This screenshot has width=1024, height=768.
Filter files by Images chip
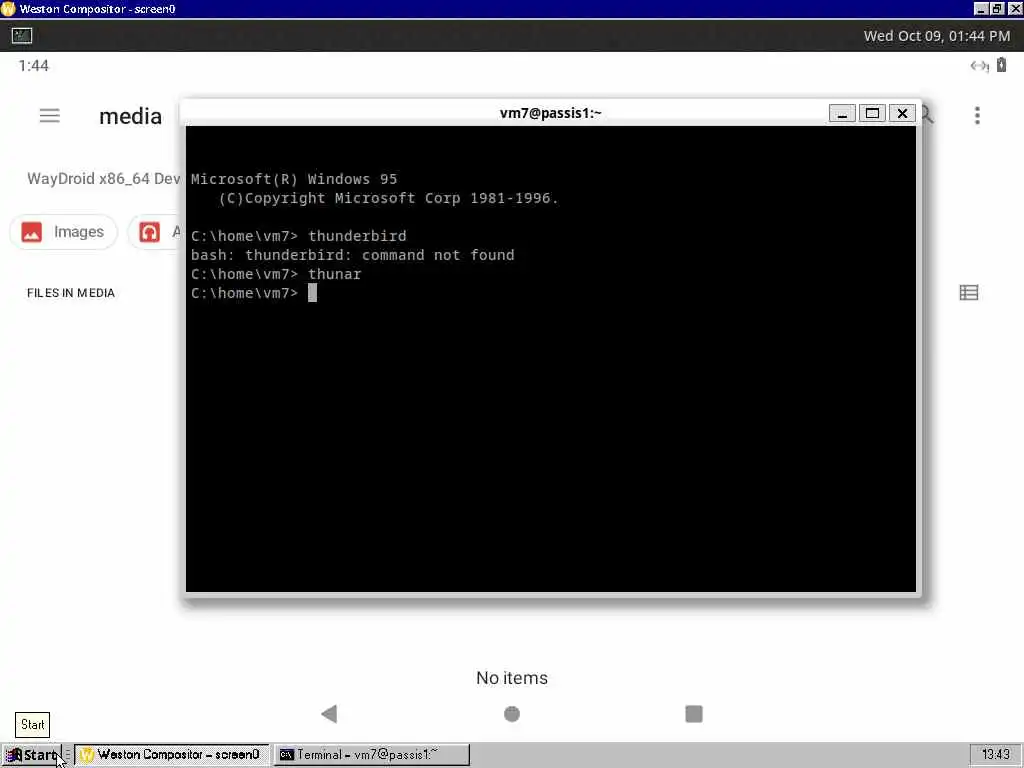pyautogui.click(x=63, y=232)
